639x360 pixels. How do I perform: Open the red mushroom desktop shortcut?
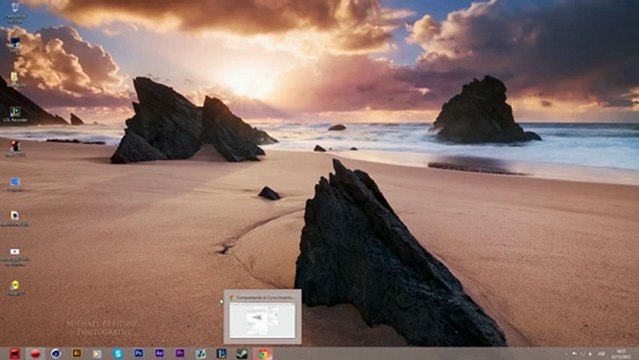click(x=15, y=149)
